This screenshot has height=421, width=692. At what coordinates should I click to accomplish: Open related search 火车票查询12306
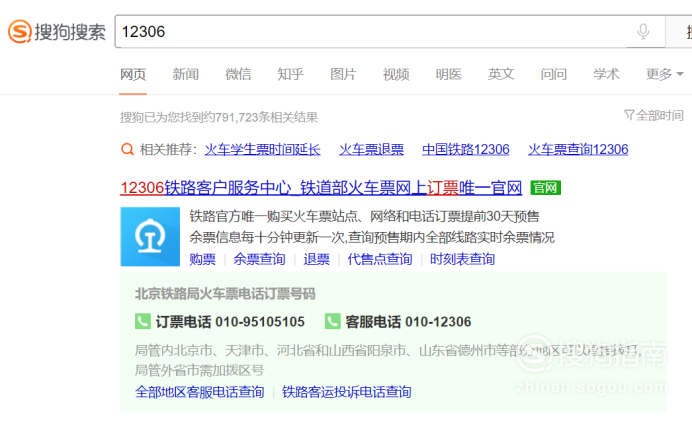578,150
